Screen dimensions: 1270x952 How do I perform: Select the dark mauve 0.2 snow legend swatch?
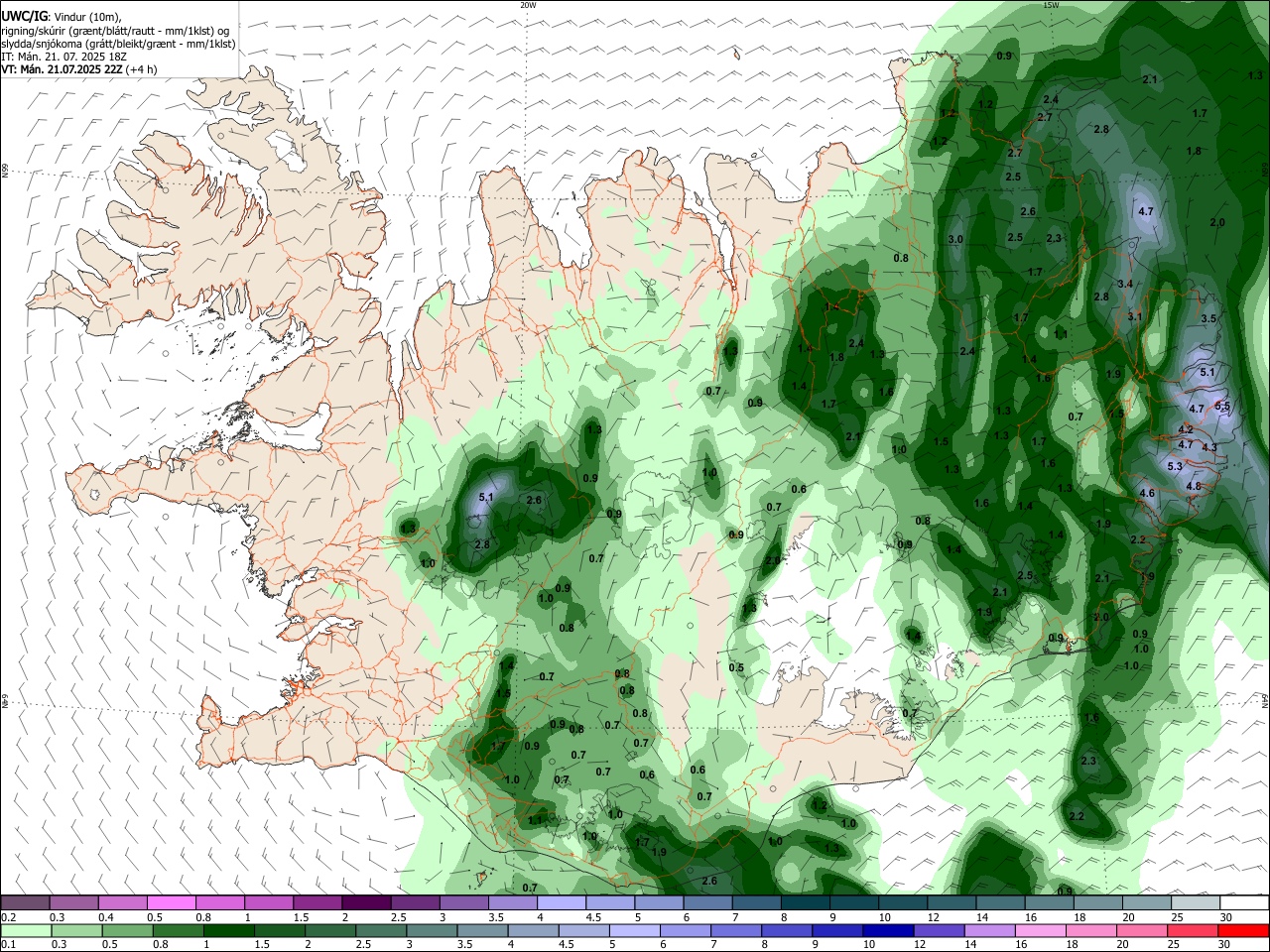(25, 903)
